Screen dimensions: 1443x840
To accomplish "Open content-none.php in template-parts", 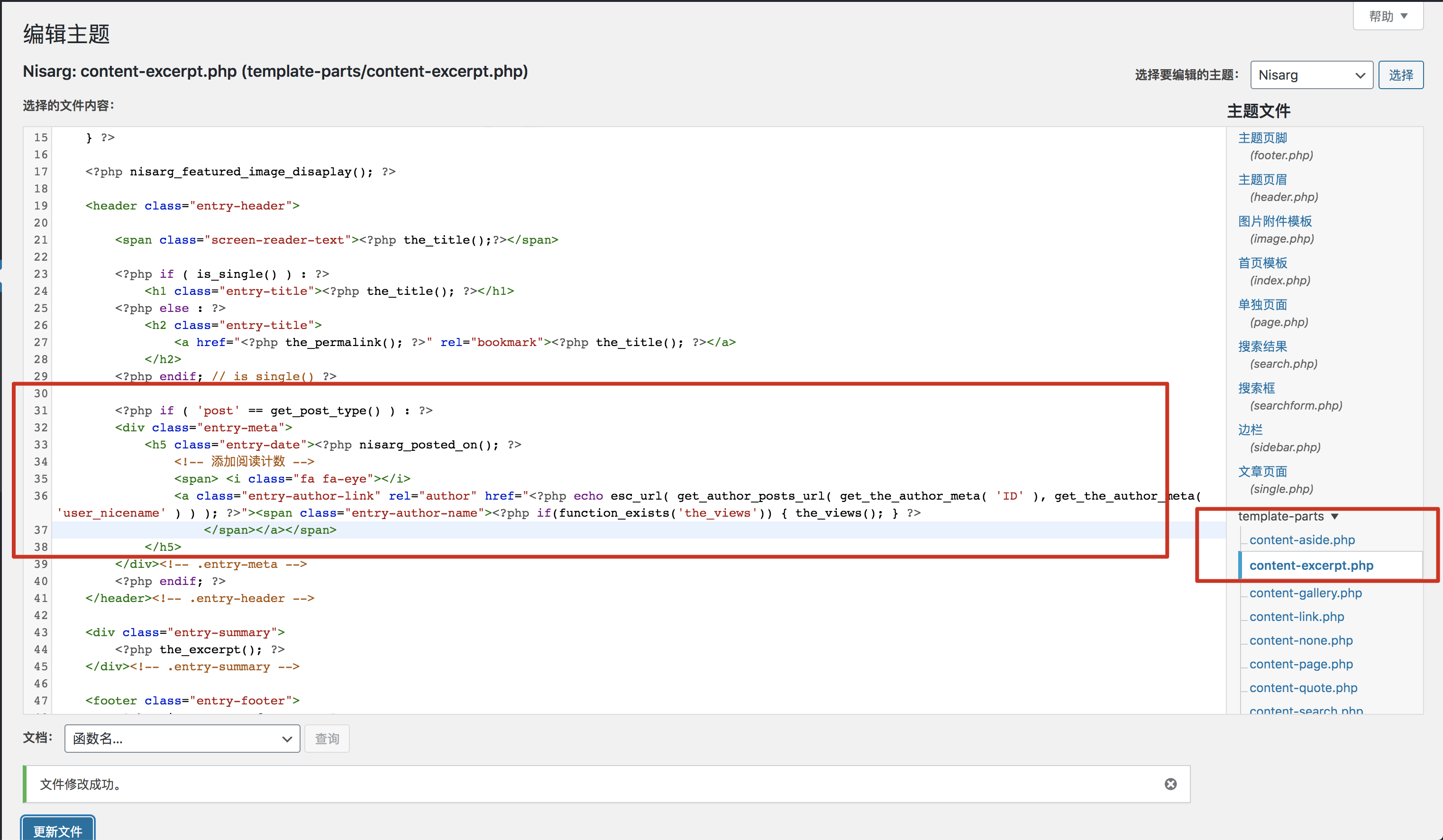I will click(1300, 641).
